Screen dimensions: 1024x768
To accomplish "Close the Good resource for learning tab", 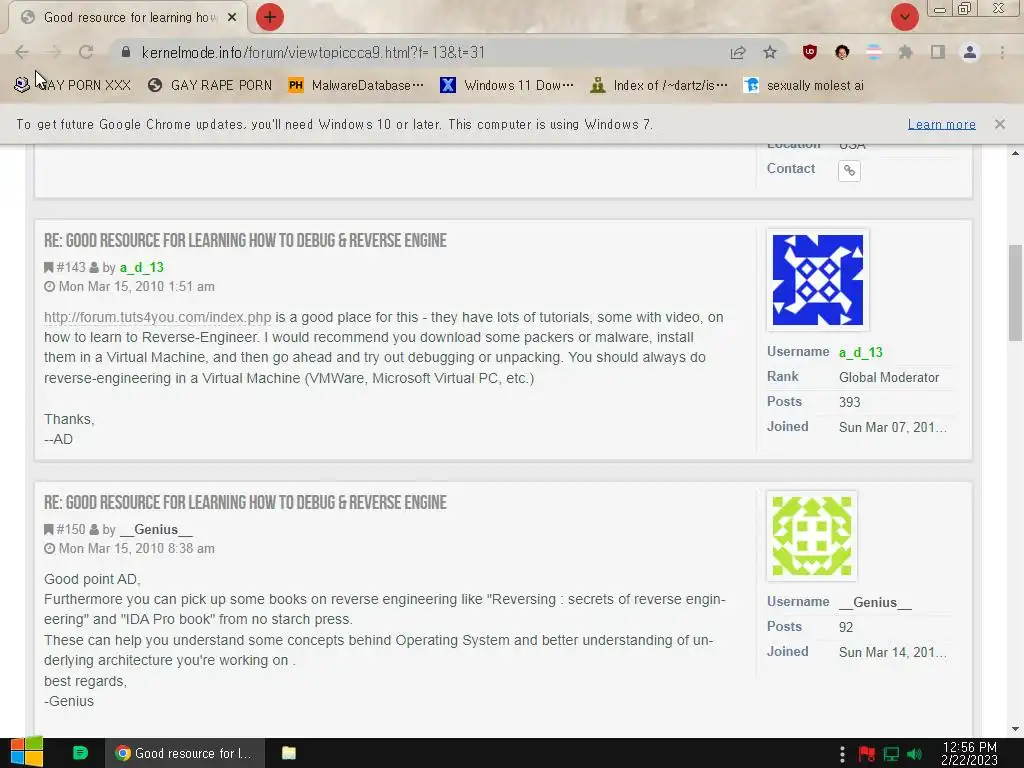I will (x=232, y=18).
